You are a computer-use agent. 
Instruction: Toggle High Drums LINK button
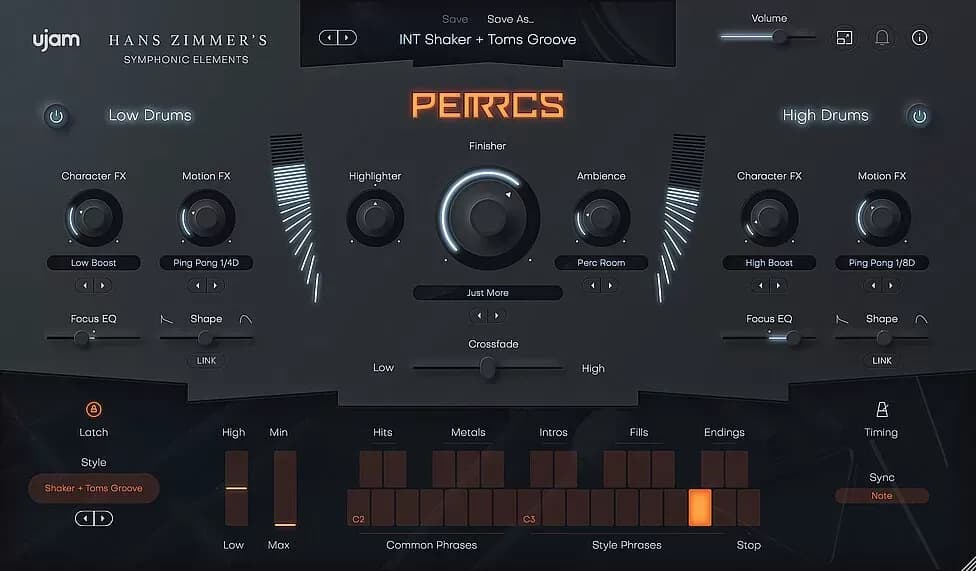(x=882, y=361)
